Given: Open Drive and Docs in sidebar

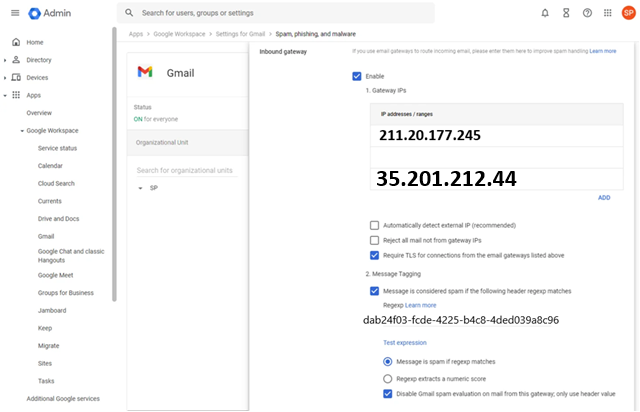Looking at the screenshot, I should pos(58,218).
